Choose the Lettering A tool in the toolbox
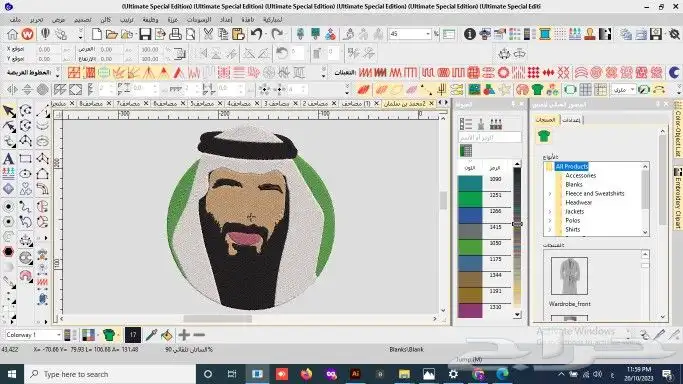This screenshot has width=683, height=384. tap(8, 158)
